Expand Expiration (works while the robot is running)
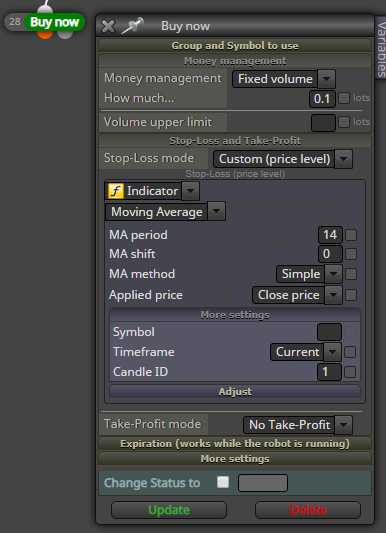 click(235, 444)
